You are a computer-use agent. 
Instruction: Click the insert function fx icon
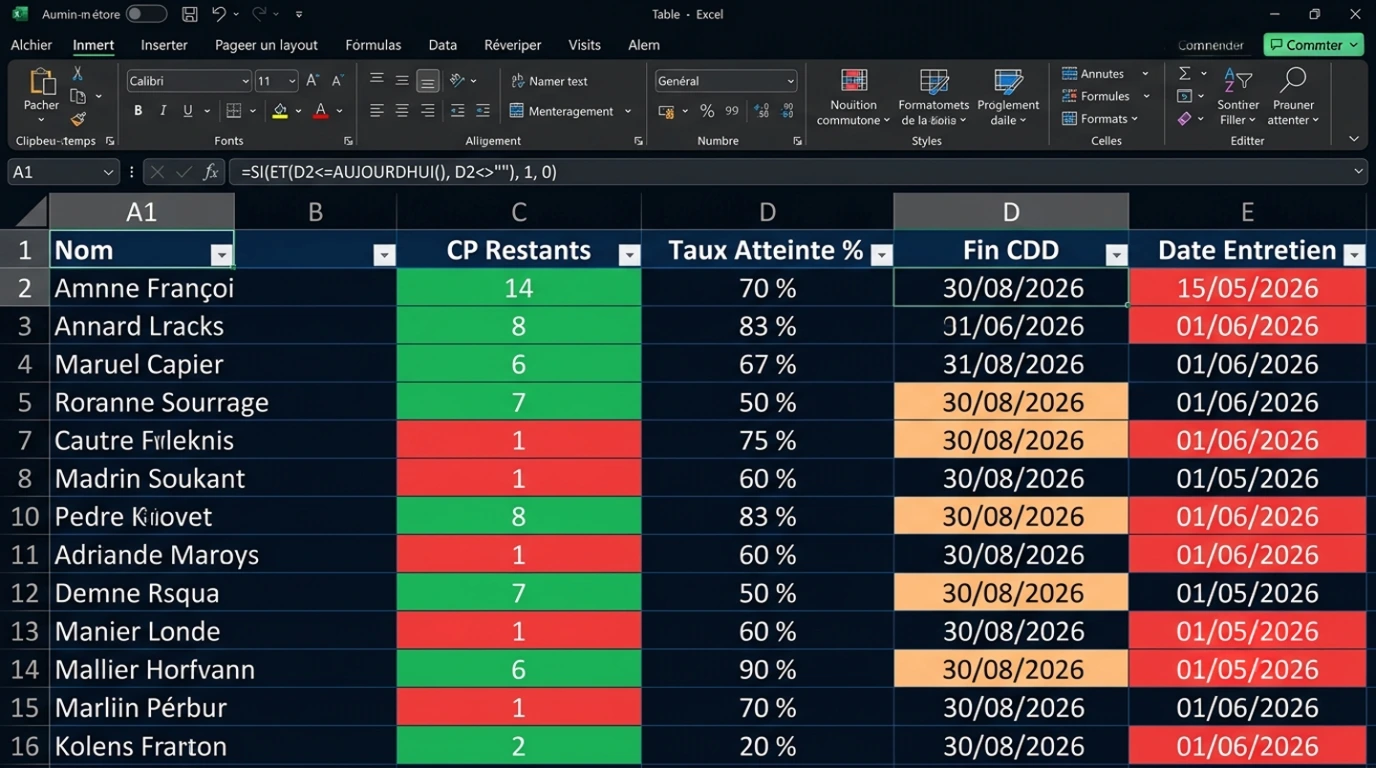pos(211,172)
